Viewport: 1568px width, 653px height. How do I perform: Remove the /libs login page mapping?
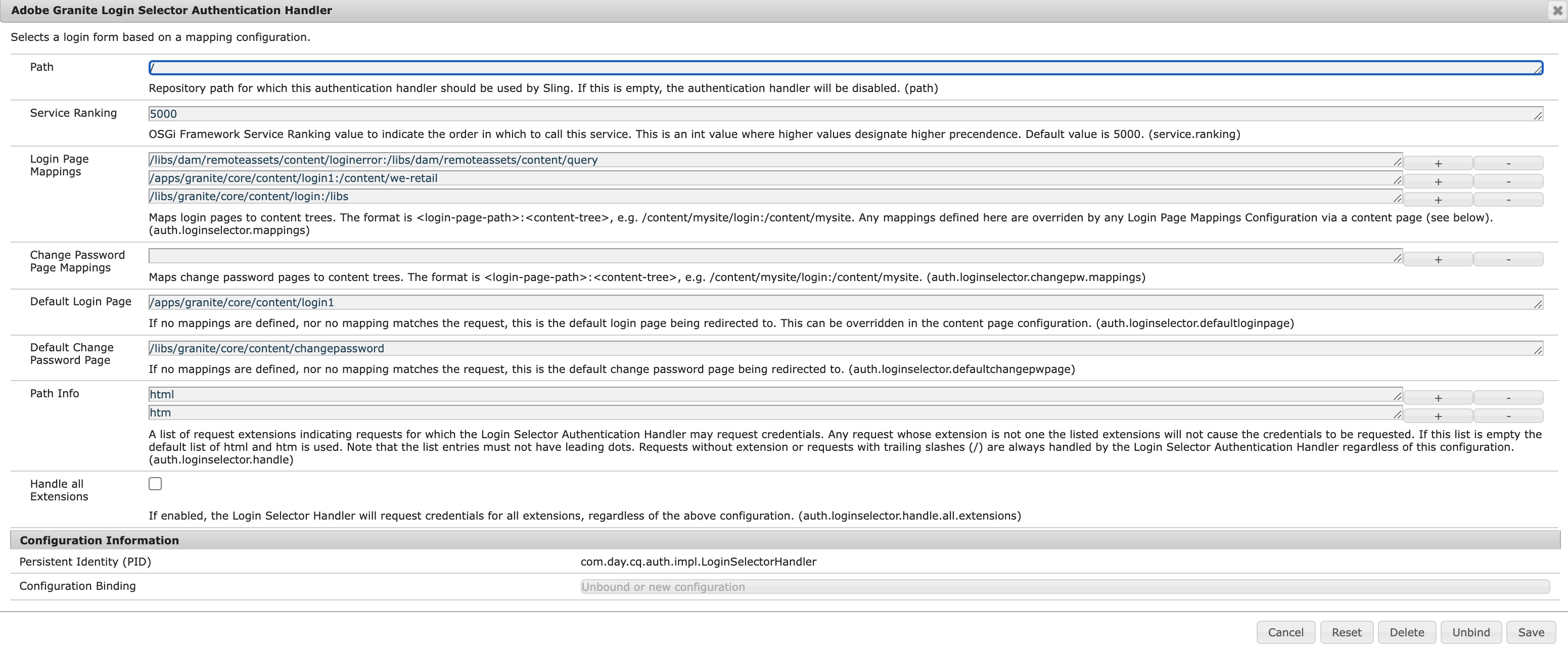[1508, 200]
